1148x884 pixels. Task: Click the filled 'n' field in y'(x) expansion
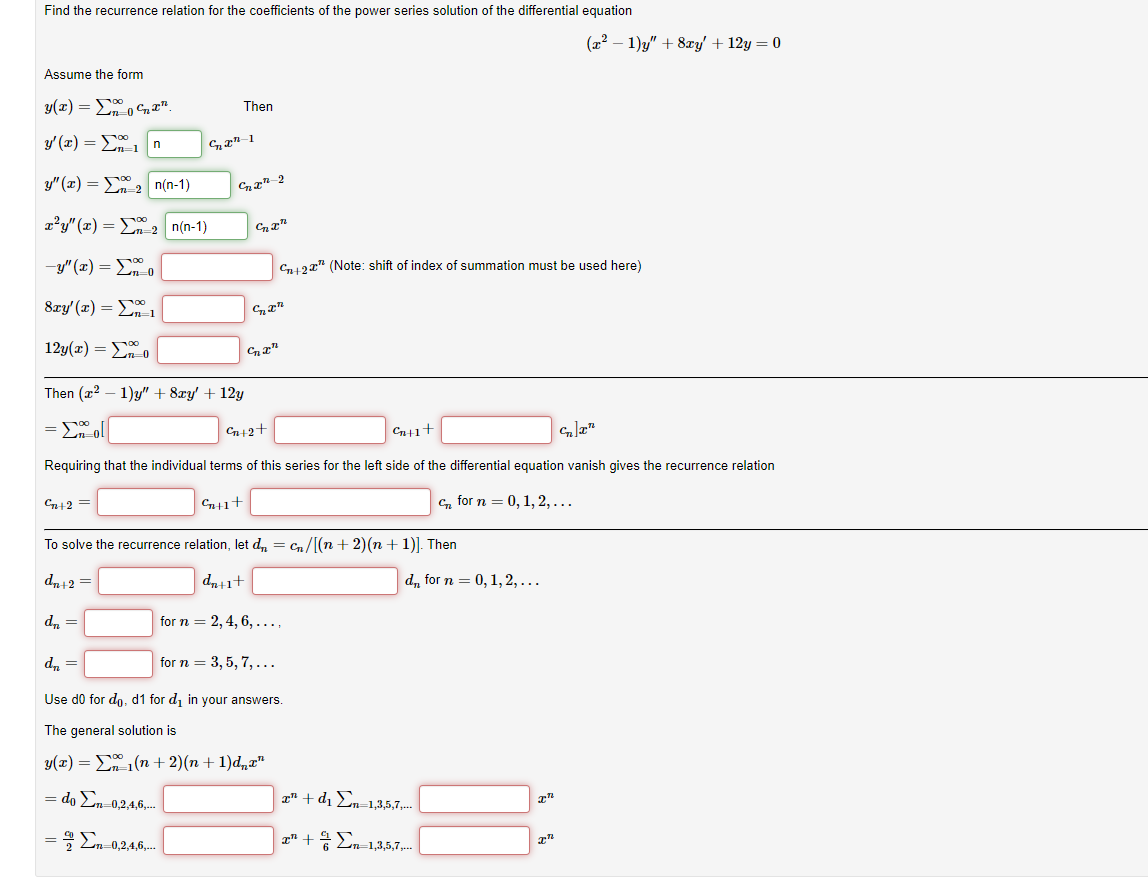coord(173,143)
